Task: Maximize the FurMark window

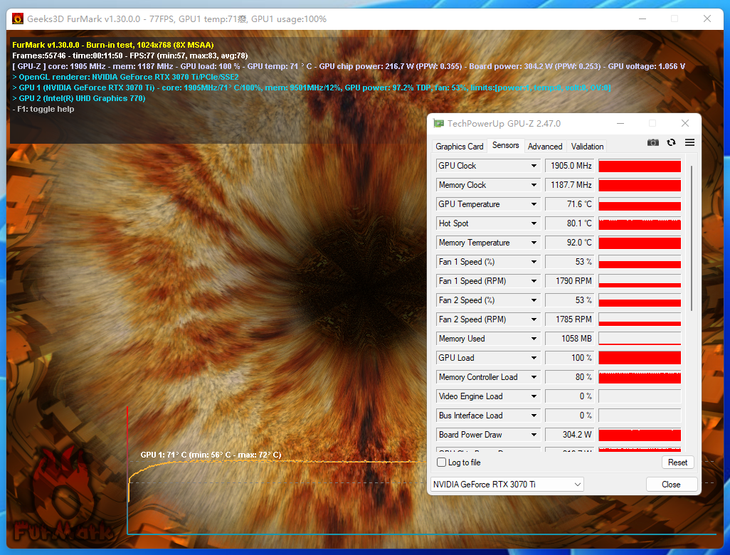Action: tap(673, 18)
